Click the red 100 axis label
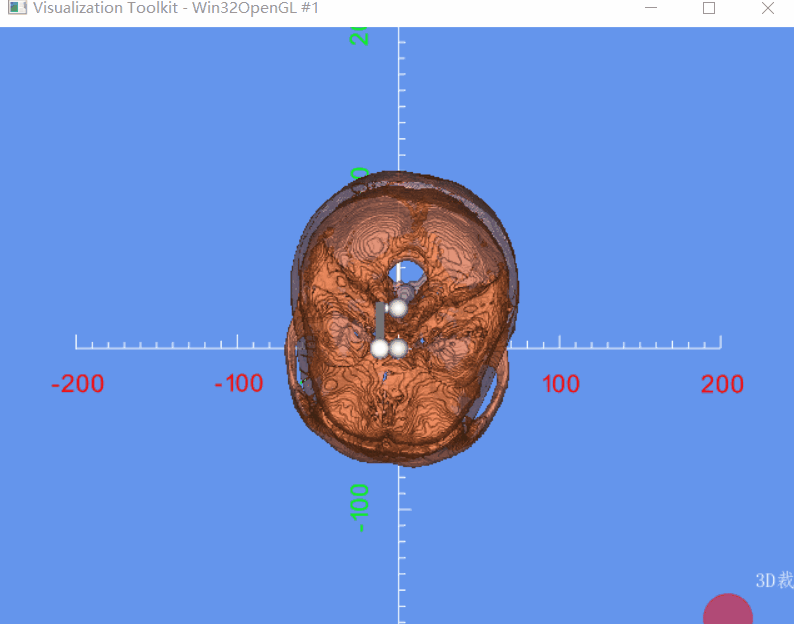The width and height of the screenshot is (794, 624). tap(561, 384)
